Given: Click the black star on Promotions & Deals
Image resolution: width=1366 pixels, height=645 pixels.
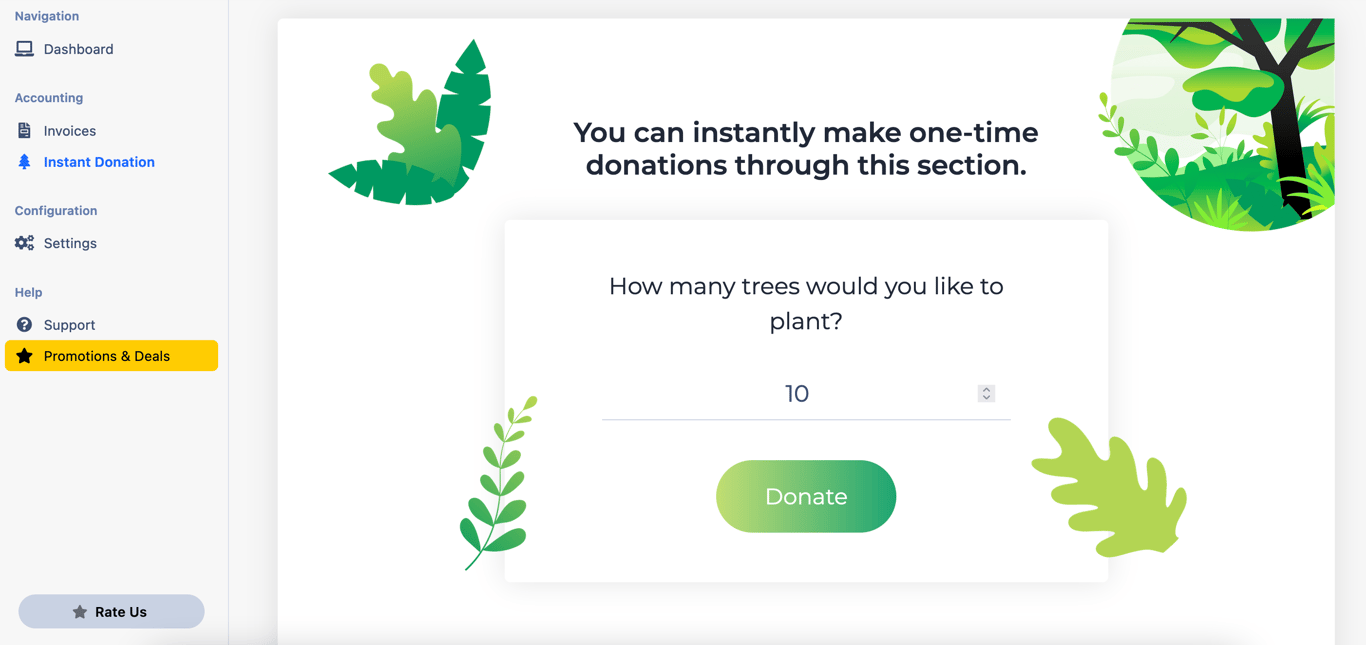Looking at the screenshot, I should click(x=24, y=356).
